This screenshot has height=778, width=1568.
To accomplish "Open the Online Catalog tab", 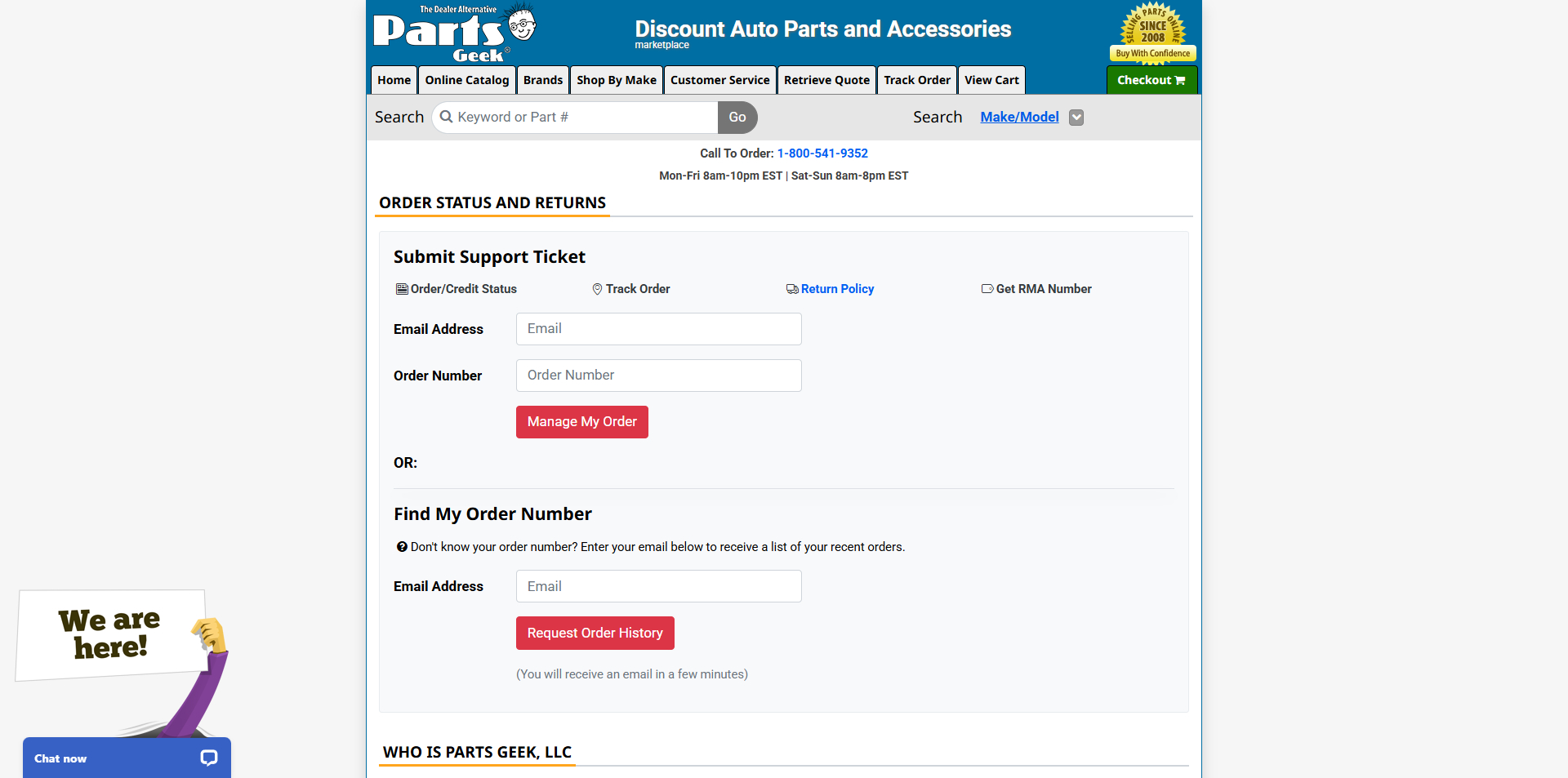I will coord(467,80).
